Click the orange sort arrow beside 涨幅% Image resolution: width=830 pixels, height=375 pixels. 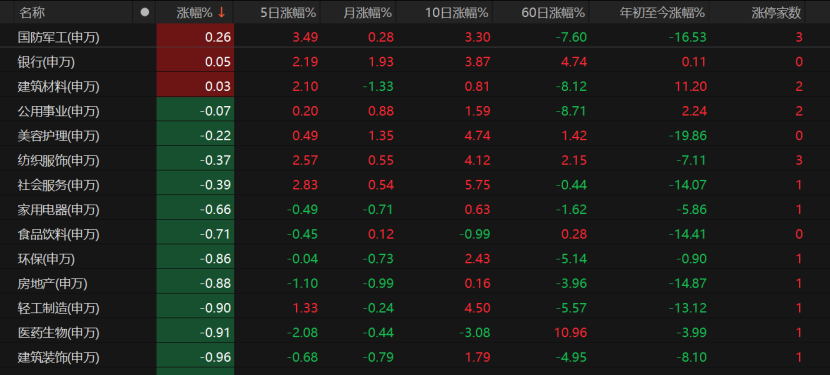click(221, 13)
